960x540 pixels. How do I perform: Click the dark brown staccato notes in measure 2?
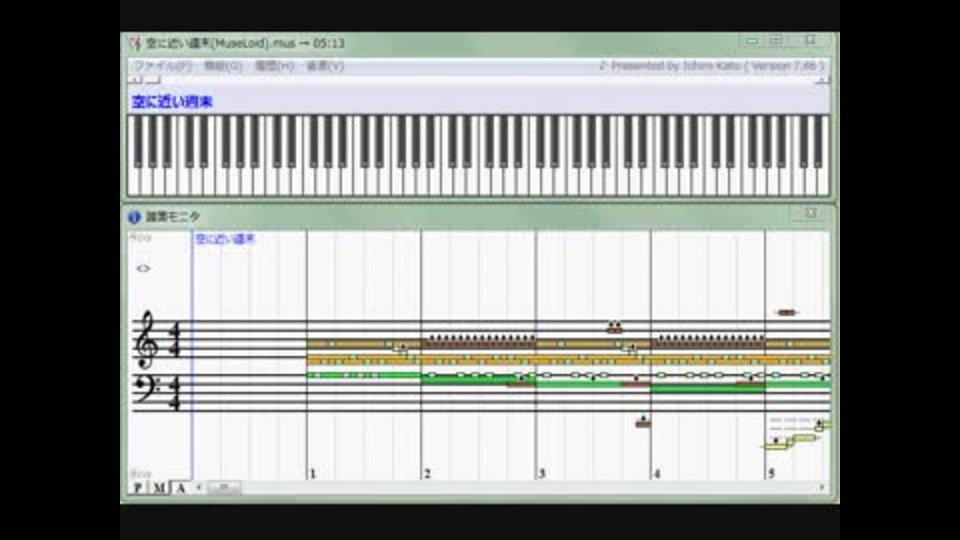478,342
